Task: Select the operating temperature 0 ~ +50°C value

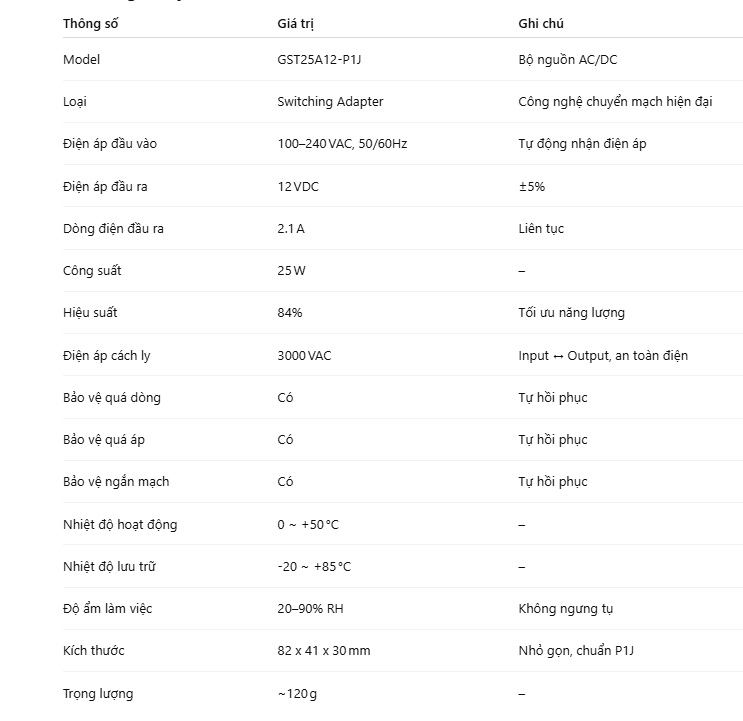Action: [x=308, y=525]
